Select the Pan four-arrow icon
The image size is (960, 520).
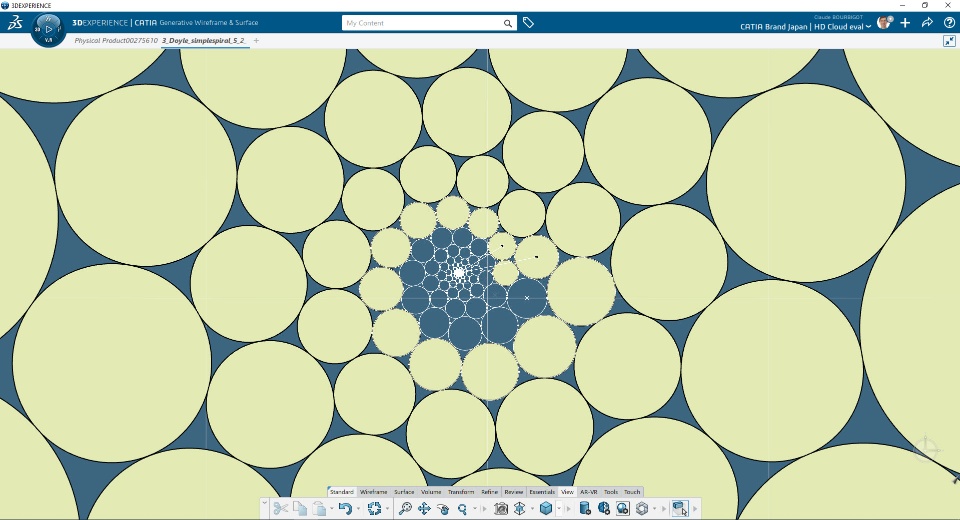point(424,508)
